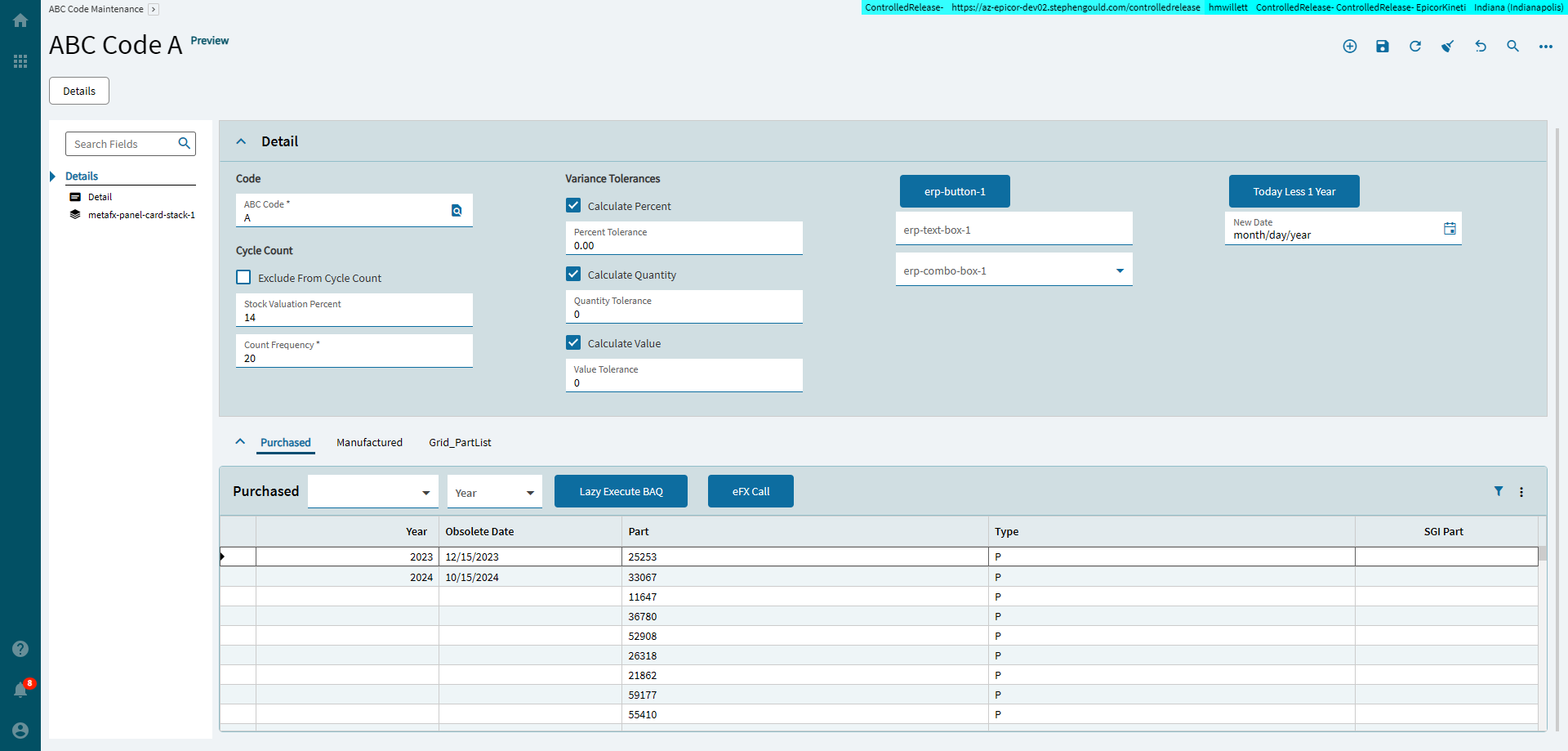Screen dimensions: 1568x751
Task: Click the Search Fields magnifier icon
Action: click(185, 144)
